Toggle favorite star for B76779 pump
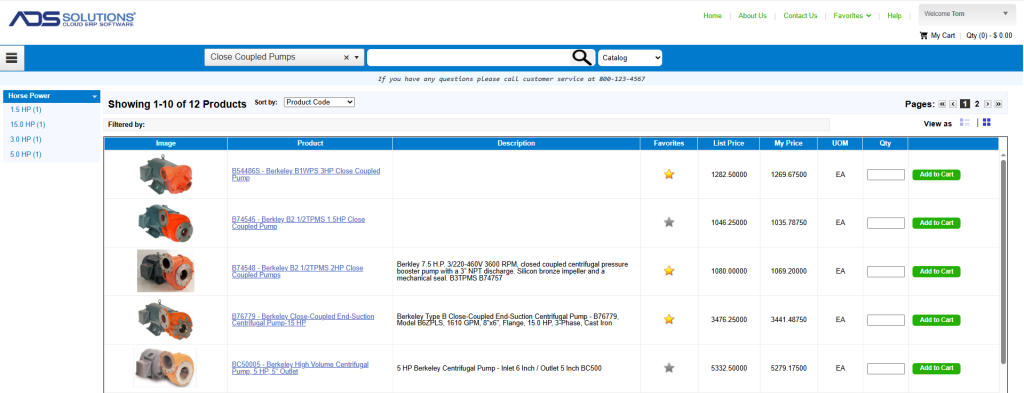Viewport: 1024px width, 393px height. 669,319
